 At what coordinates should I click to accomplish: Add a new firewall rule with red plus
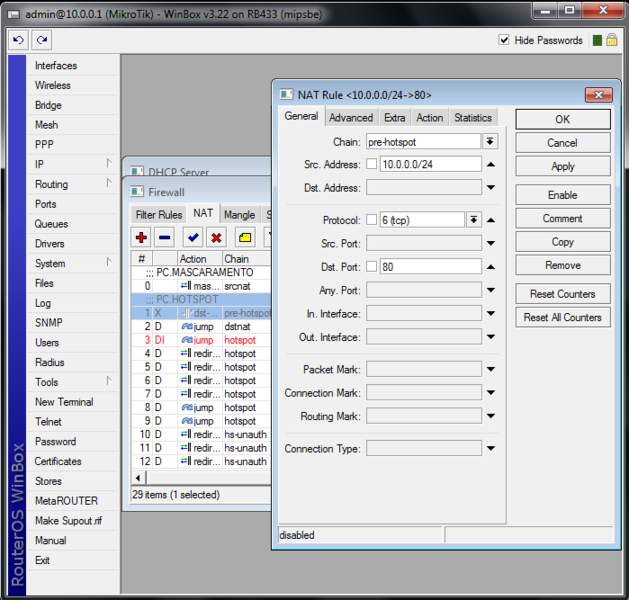point(141,238)
